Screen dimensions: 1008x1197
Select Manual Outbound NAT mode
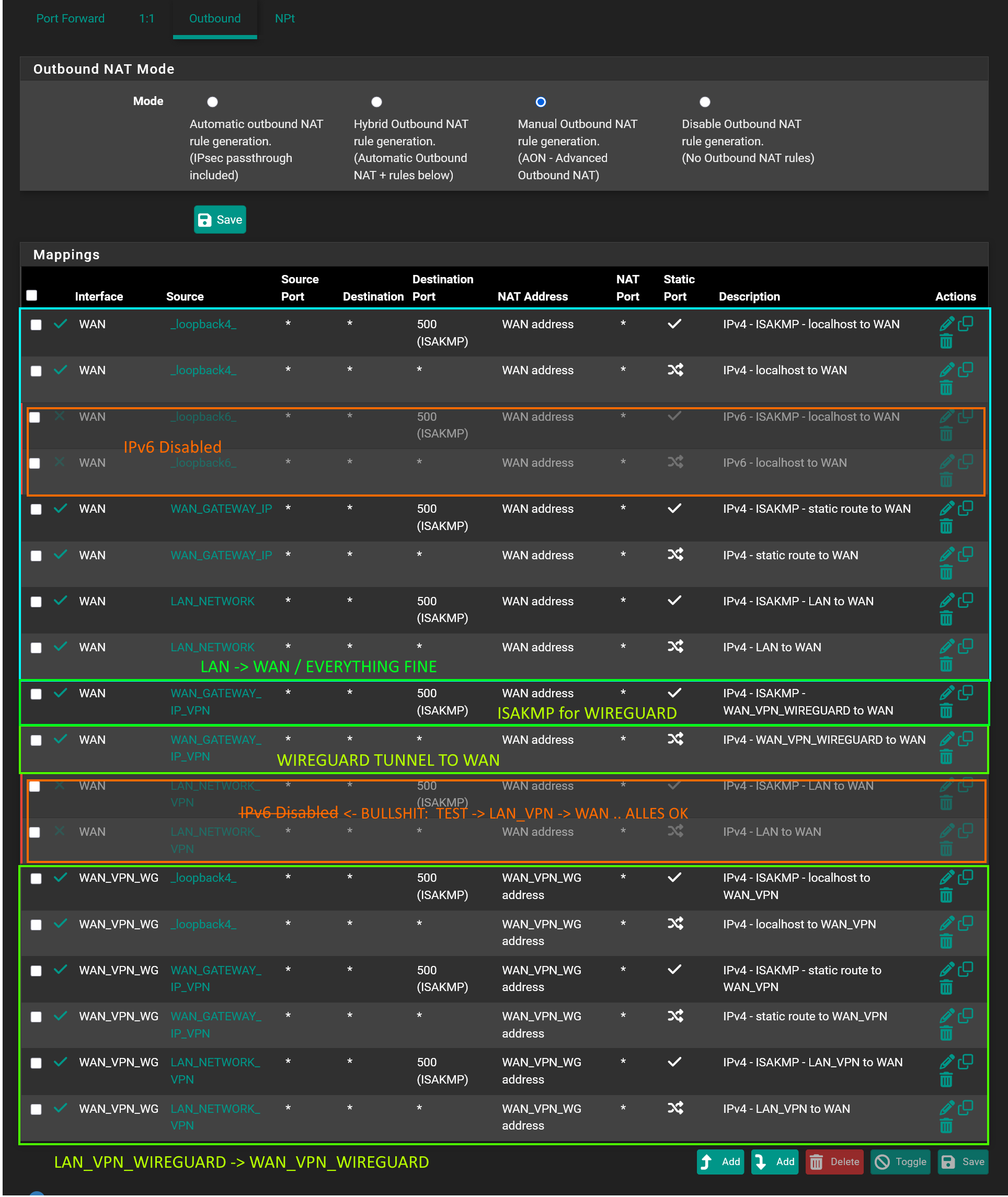pyautogui.click(x=541, y=102)
